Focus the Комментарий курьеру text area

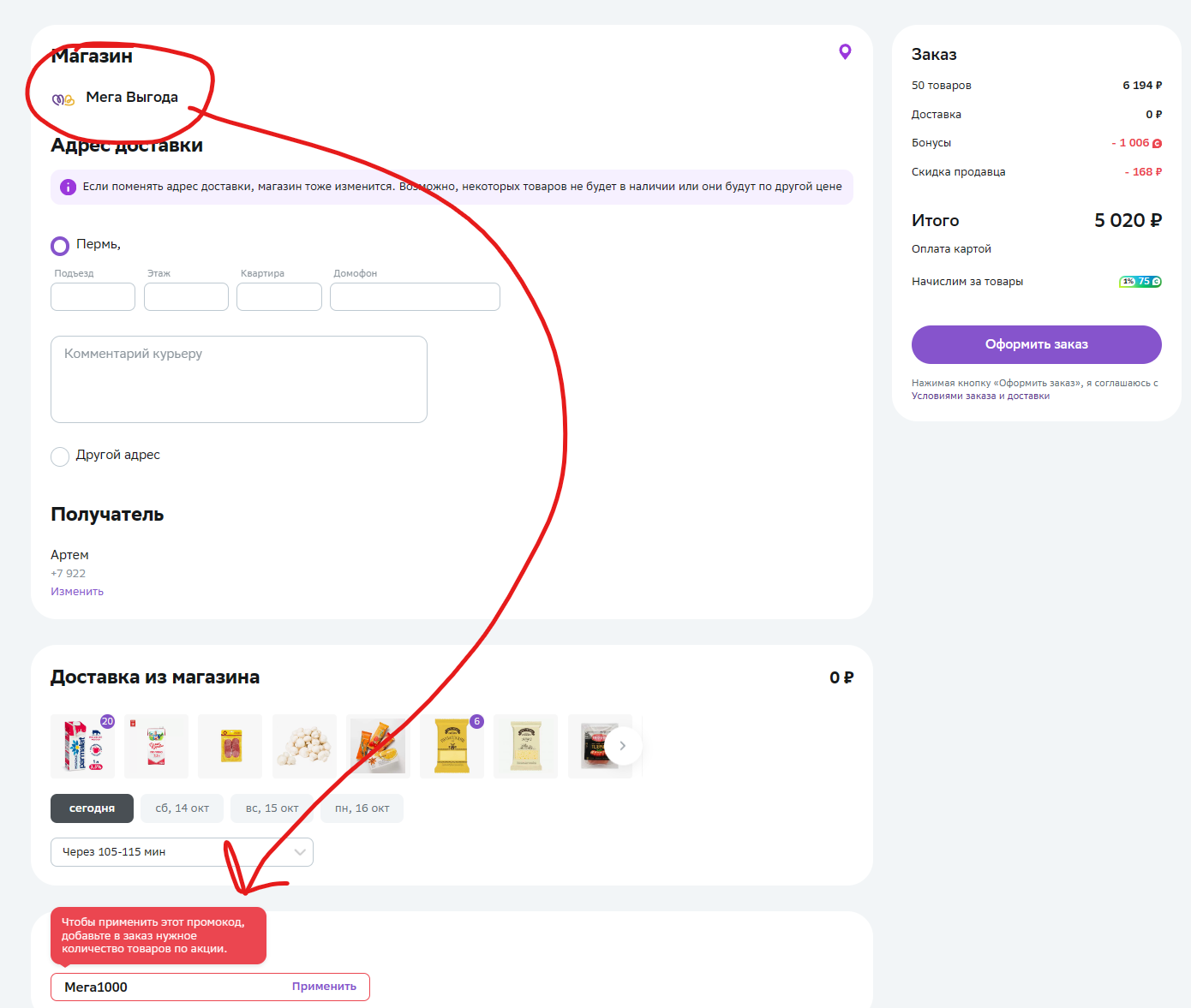coord(239,379)
